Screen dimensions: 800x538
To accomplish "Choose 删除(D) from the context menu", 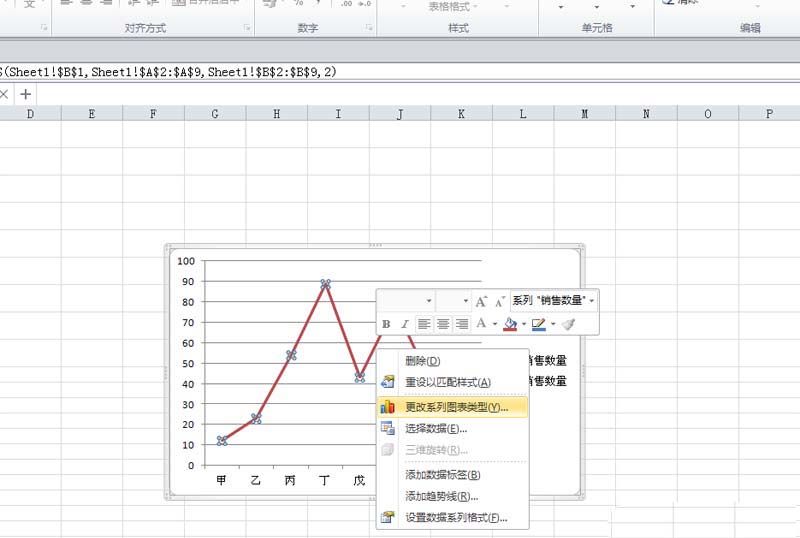I will (x=453, y=361).
